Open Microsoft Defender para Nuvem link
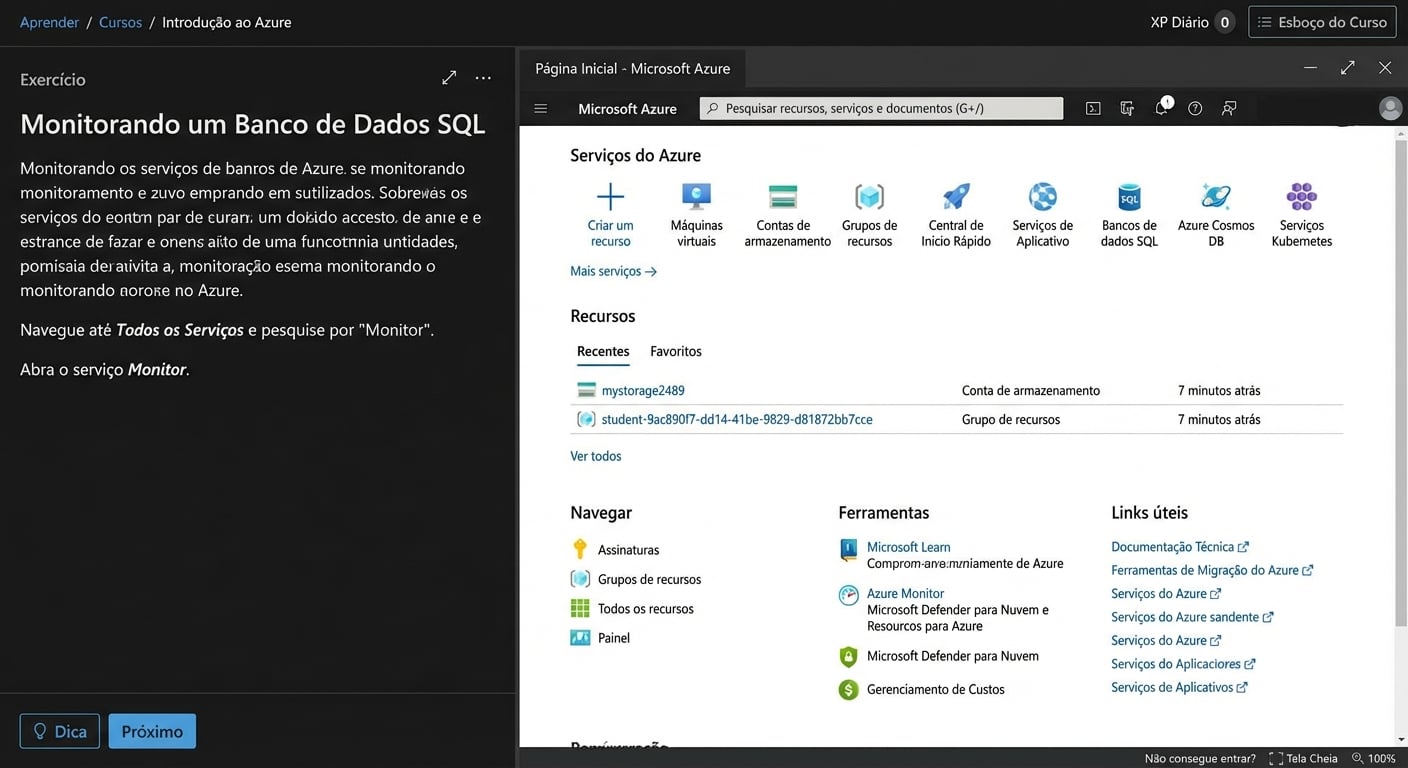The height and width of the screenshot is (768, 1408). tap(953, 656)
